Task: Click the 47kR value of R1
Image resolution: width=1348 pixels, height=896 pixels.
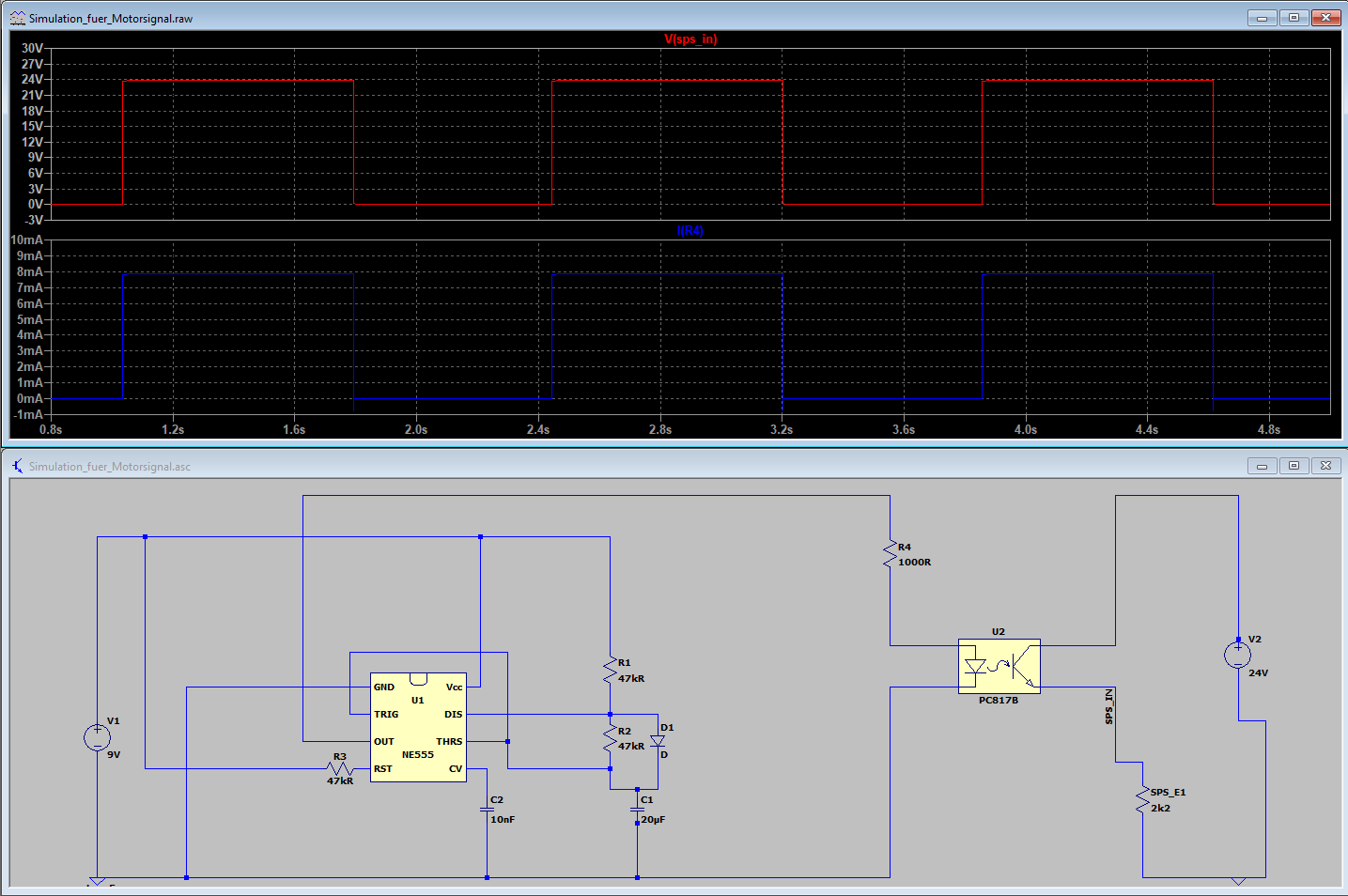Action: pos(631,679)
